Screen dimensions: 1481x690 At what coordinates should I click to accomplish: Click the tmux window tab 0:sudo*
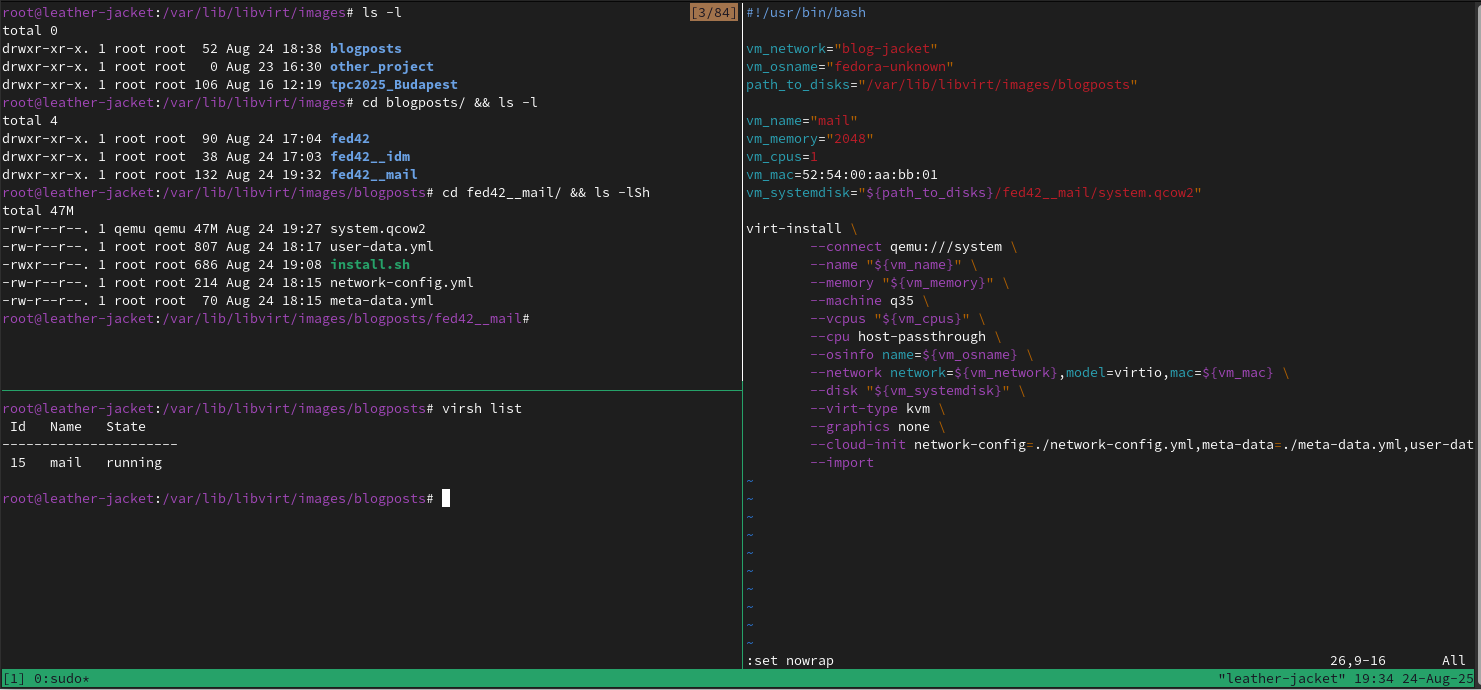tap(62, 679)
